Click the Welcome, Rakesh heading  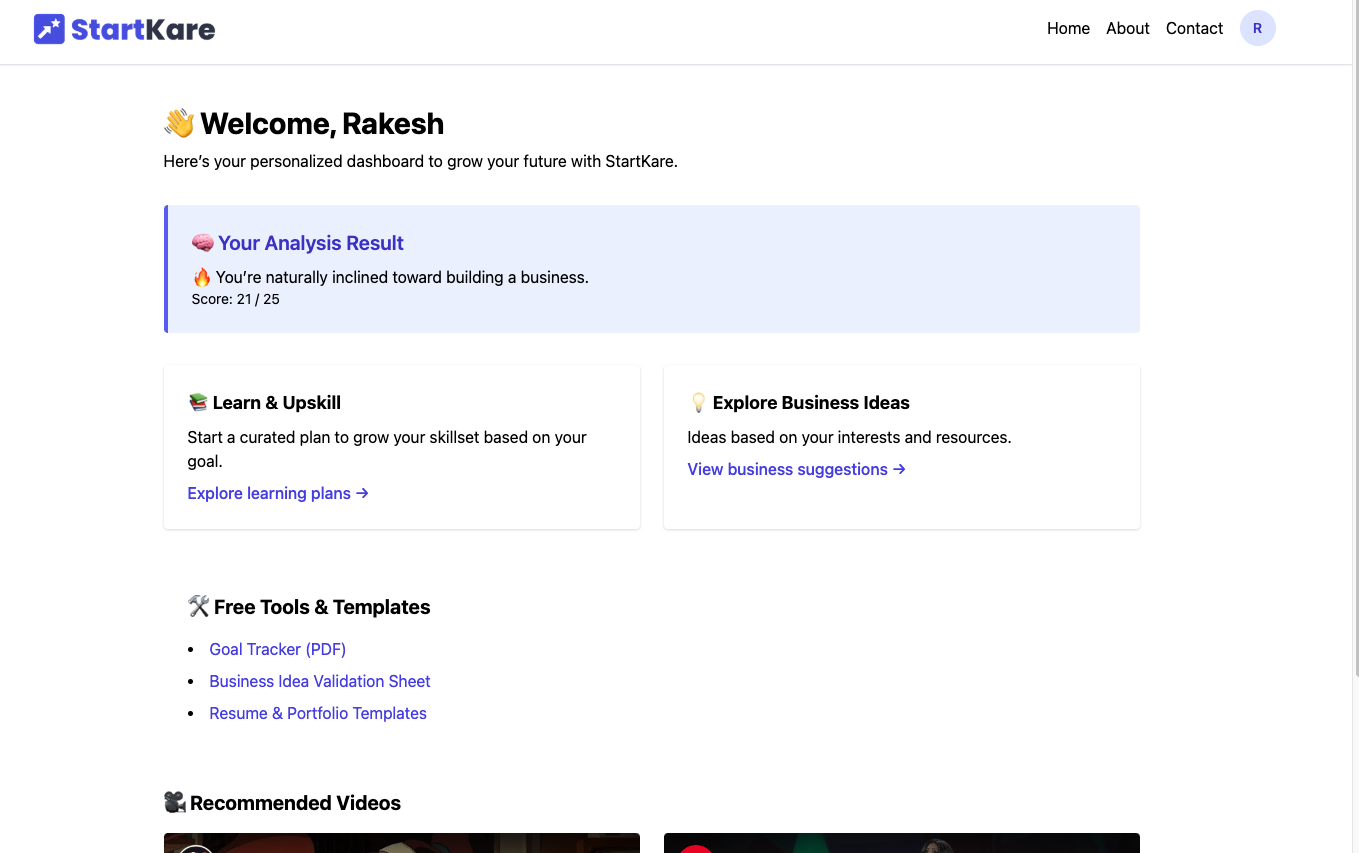coord(322,123)
